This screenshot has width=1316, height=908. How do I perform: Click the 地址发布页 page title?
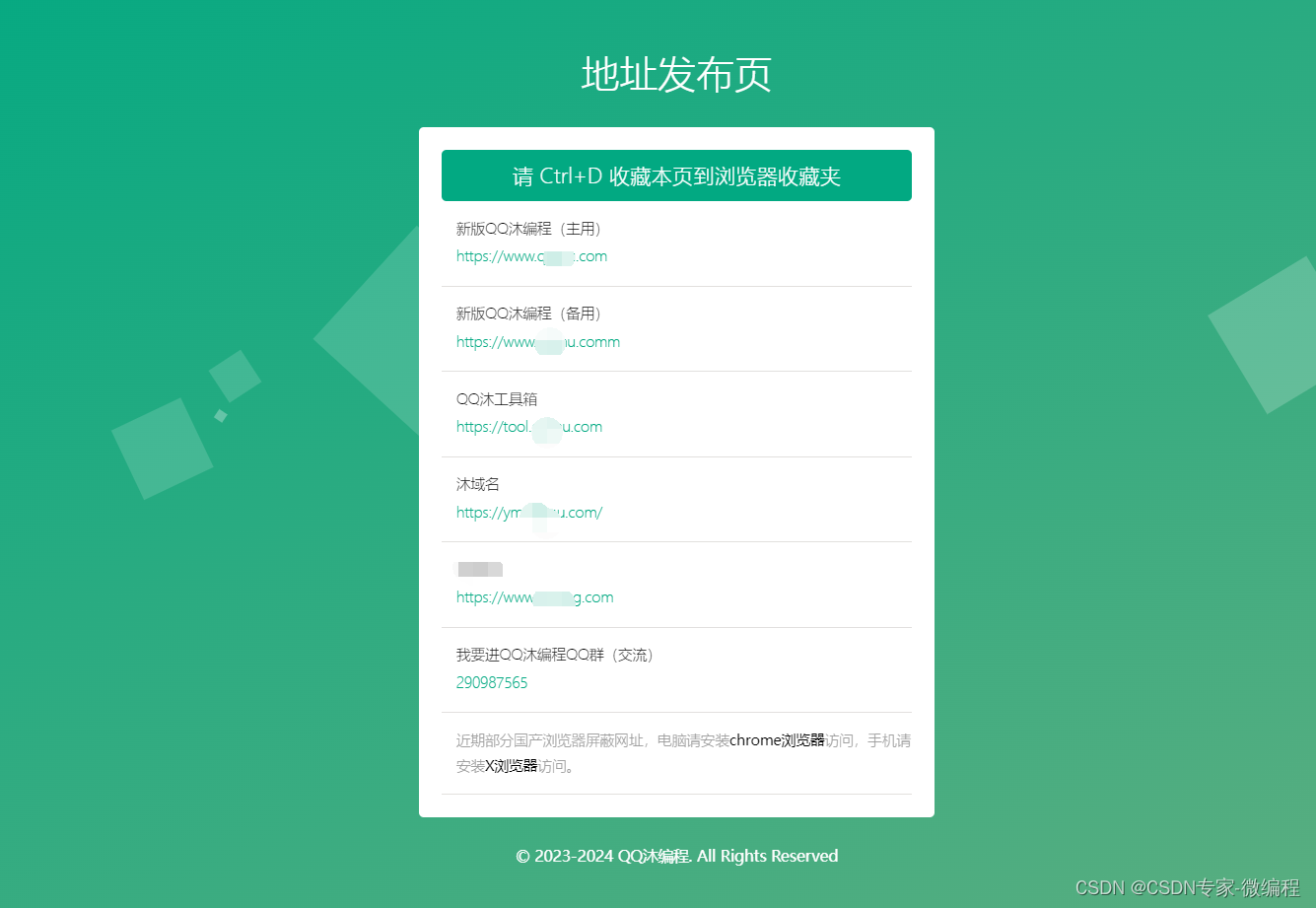tap(676, 75)
